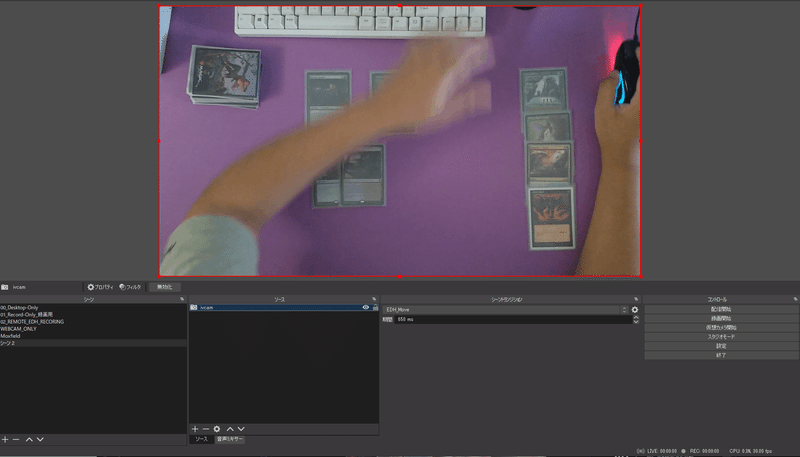Select the シーン 2 scene

pyautogui.click(x=93, y=343)
